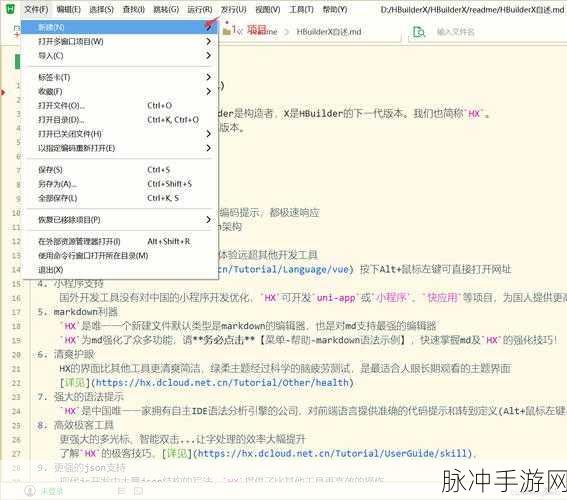The image size is (567, 500).
Task: Expand the 恢复已移除项目(P) submenu
Action: [x=208, y=220]
